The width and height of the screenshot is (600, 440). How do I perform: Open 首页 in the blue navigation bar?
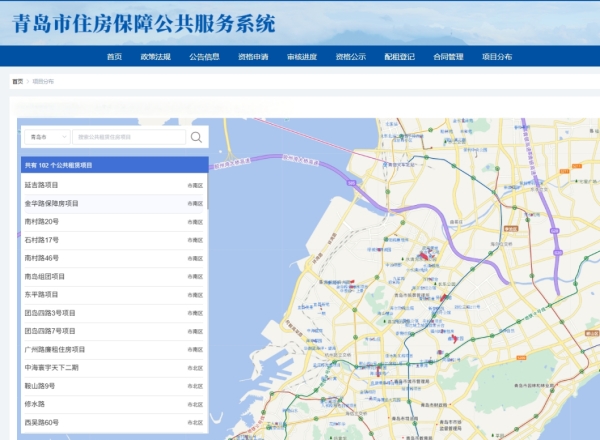click(x=114, y=57)
